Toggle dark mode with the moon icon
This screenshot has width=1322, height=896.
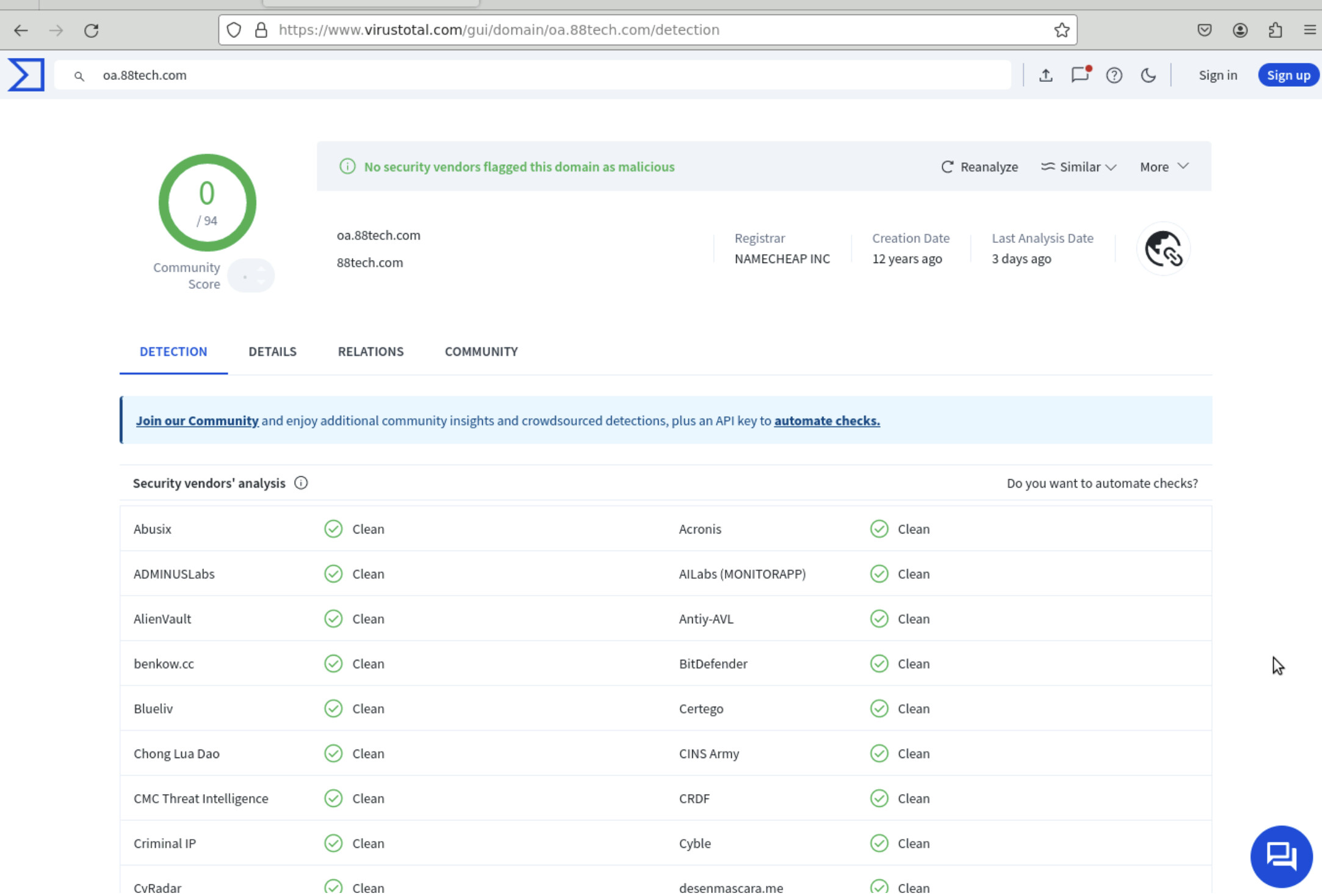[x=1148, y=75]
